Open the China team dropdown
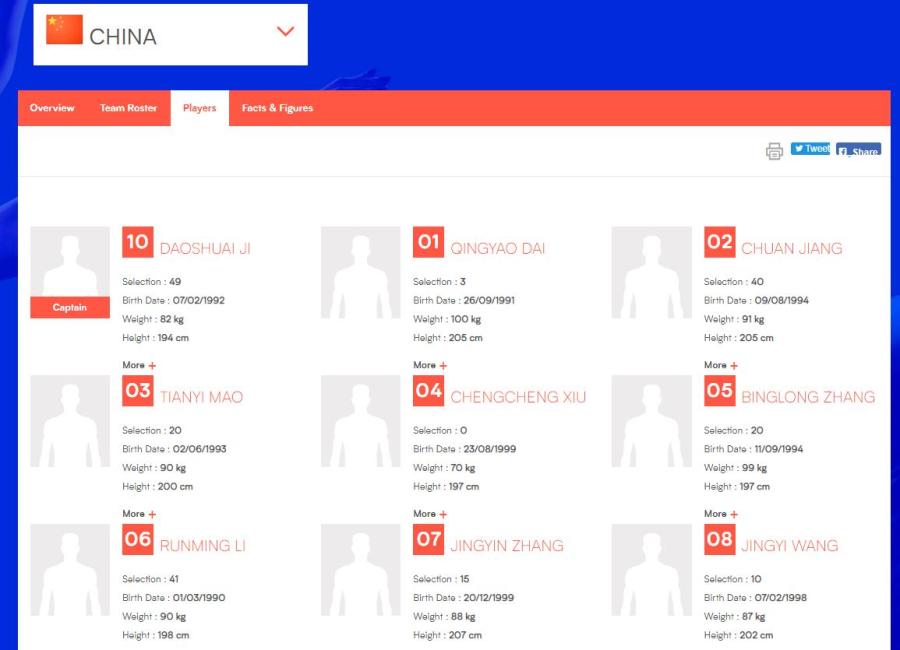The height and width of the screenshot is (650, 900). coord(285,32)
